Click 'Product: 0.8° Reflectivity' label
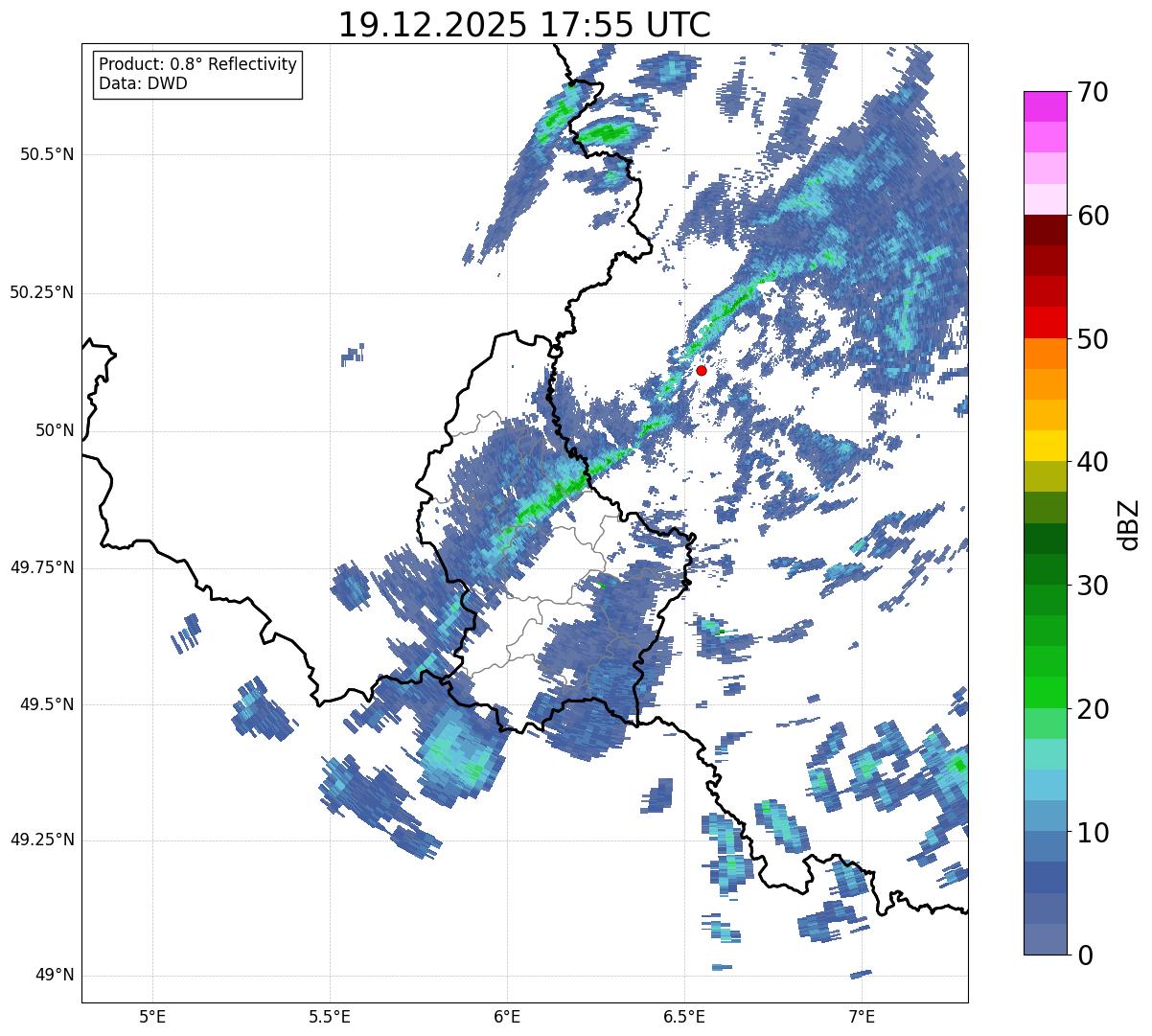 [x=198, y=64]
